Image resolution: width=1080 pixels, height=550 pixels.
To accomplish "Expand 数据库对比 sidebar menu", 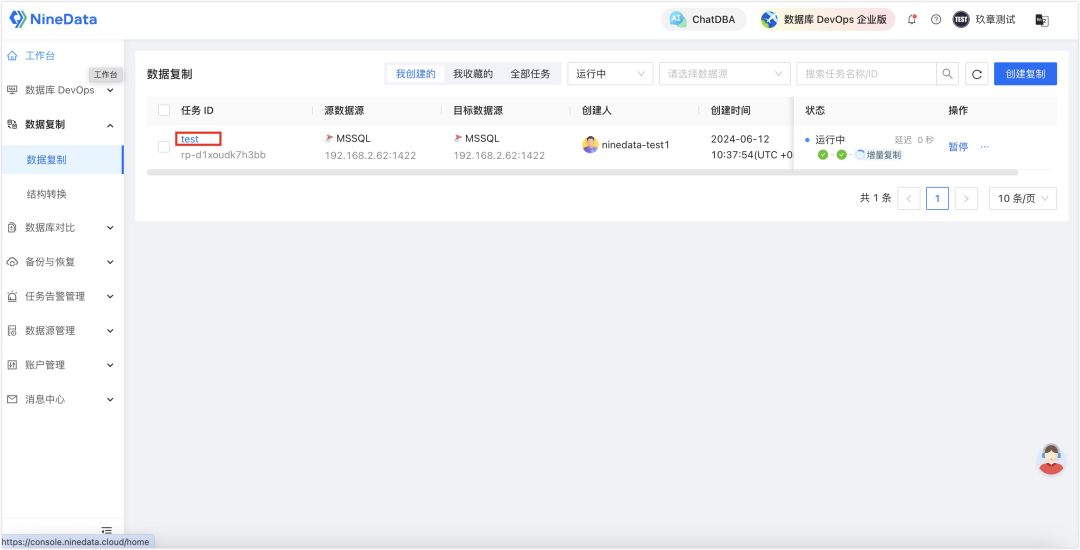I will 61,228.
